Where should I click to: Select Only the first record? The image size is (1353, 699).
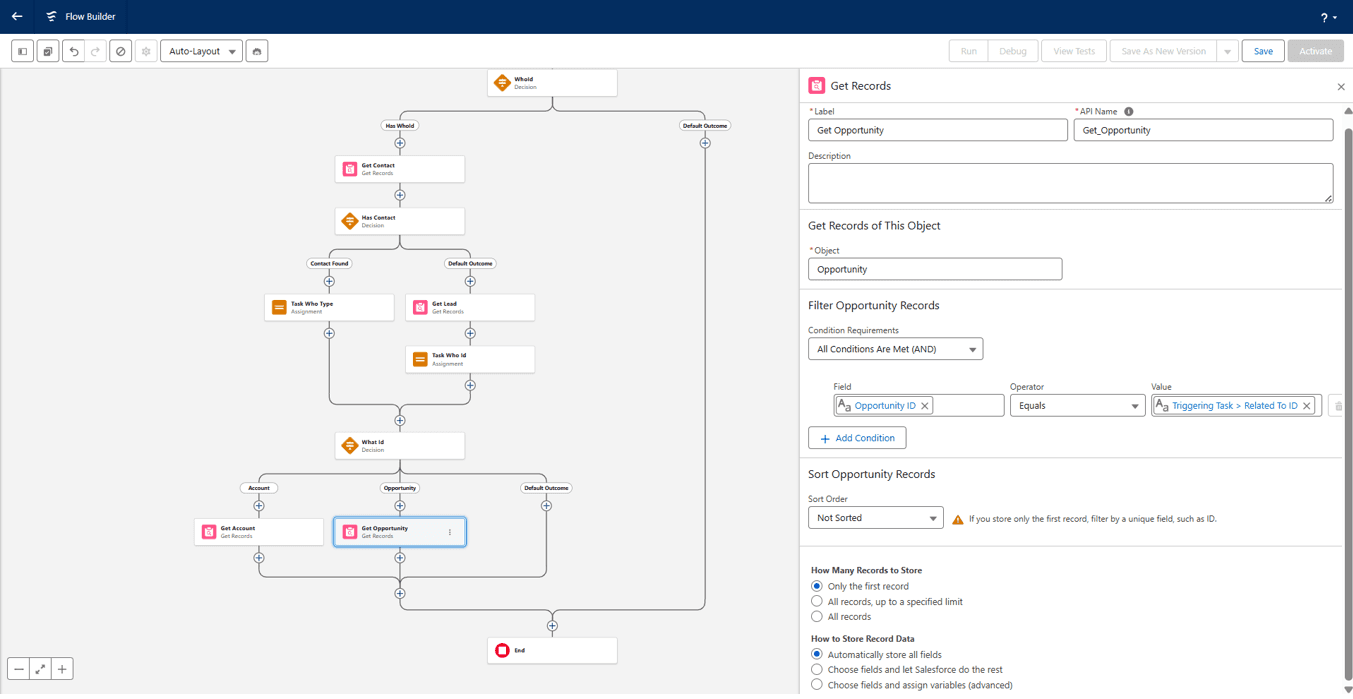(x=817, y=586)
